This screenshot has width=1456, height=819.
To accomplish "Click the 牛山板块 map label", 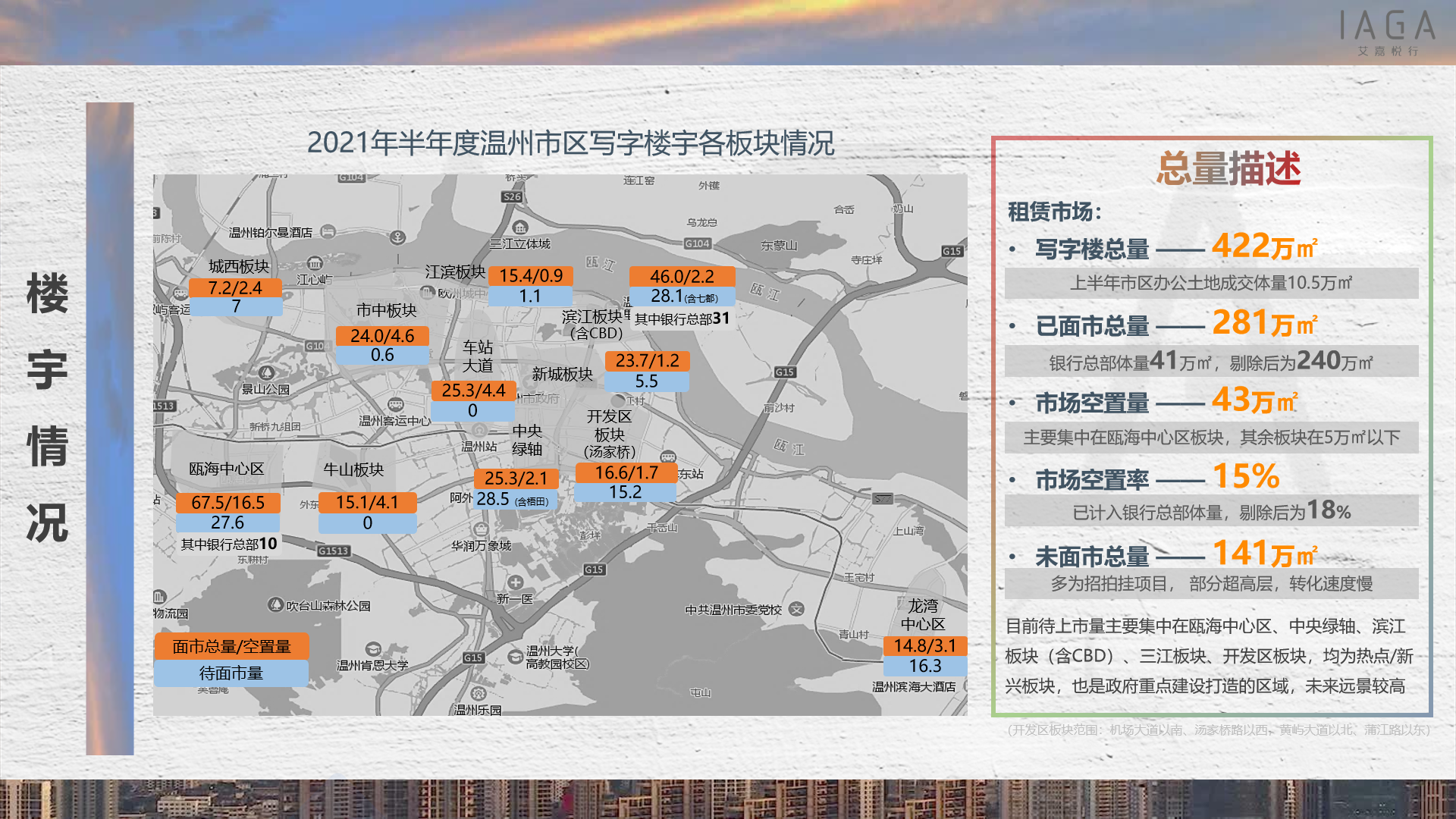I will click(x=353, y=469).
